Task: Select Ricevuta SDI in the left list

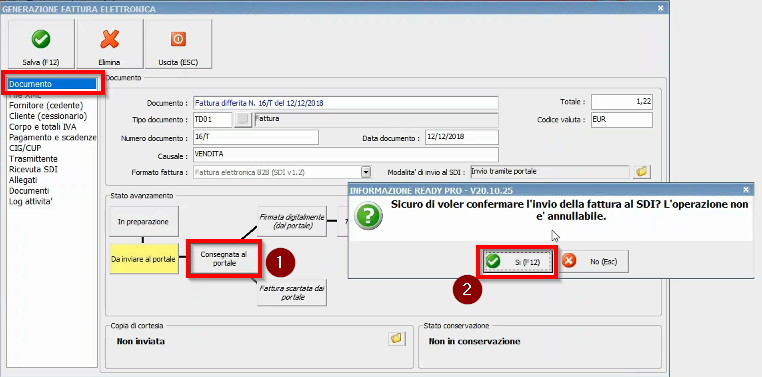Action: click(34, 170)
